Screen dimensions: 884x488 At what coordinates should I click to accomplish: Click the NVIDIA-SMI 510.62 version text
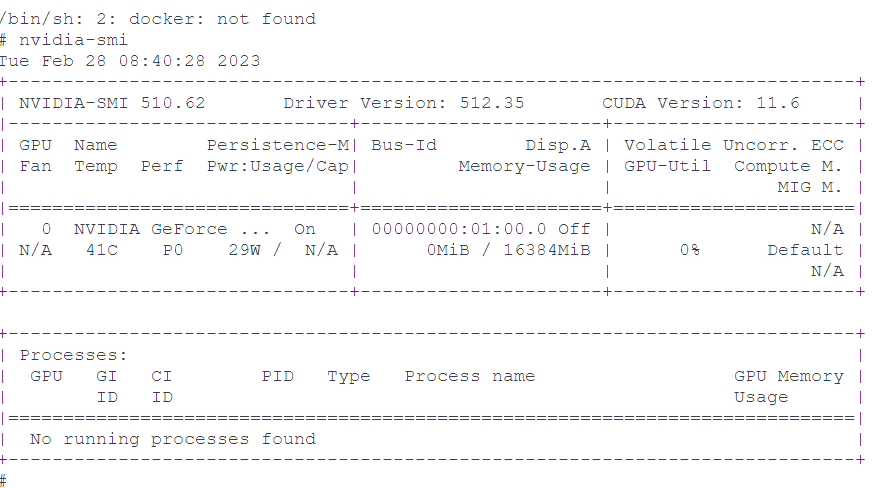point(112,103)
